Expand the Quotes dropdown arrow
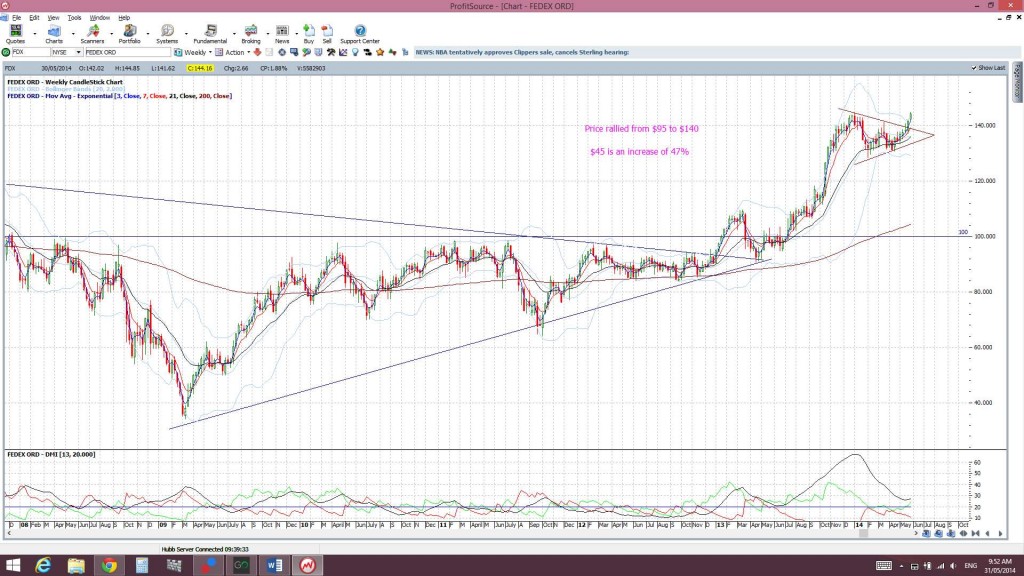The height and width of the screenshot is (576, 1024). click(x=35, y=33)
